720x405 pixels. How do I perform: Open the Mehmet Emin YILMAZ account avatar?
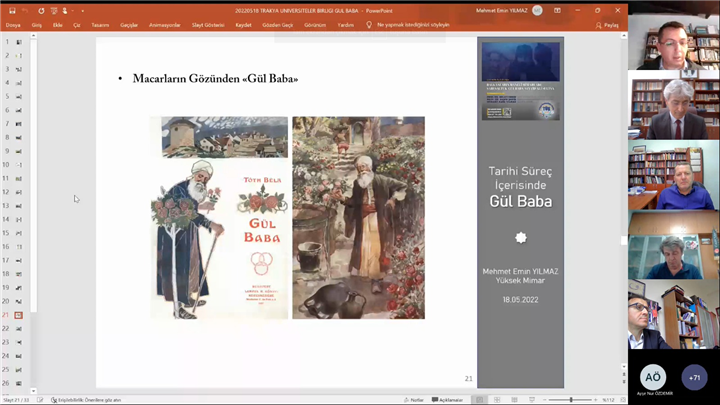click(x=537, y=11)
